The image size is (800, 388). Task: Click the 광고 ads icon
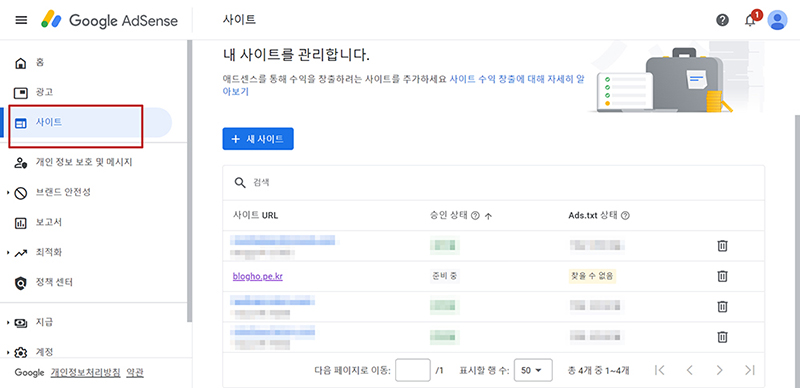click(x=20, y=93)
